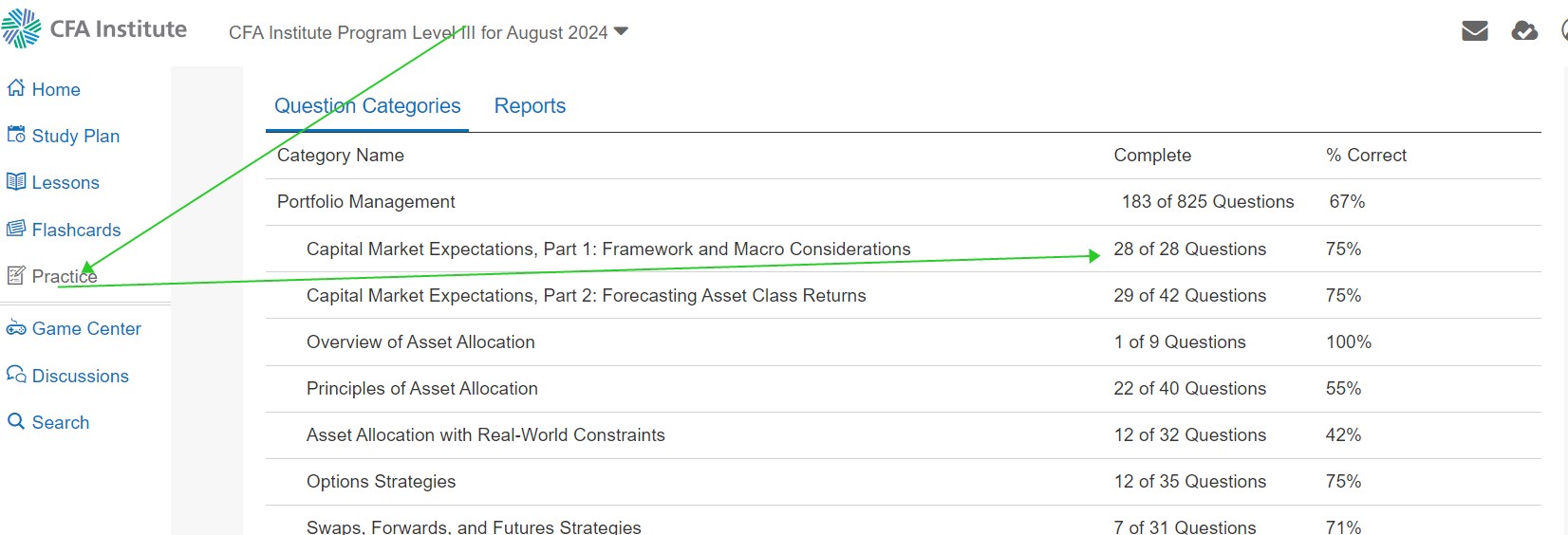Expand the program selector dropdown arrow

pos(622,31)
